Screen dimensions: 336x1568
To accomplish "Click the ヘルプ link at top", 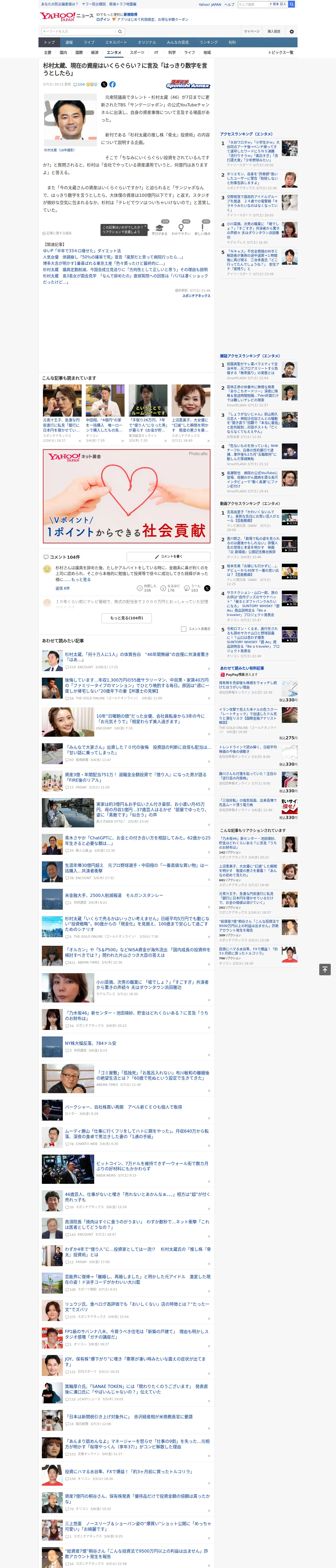I will [229, 4].
